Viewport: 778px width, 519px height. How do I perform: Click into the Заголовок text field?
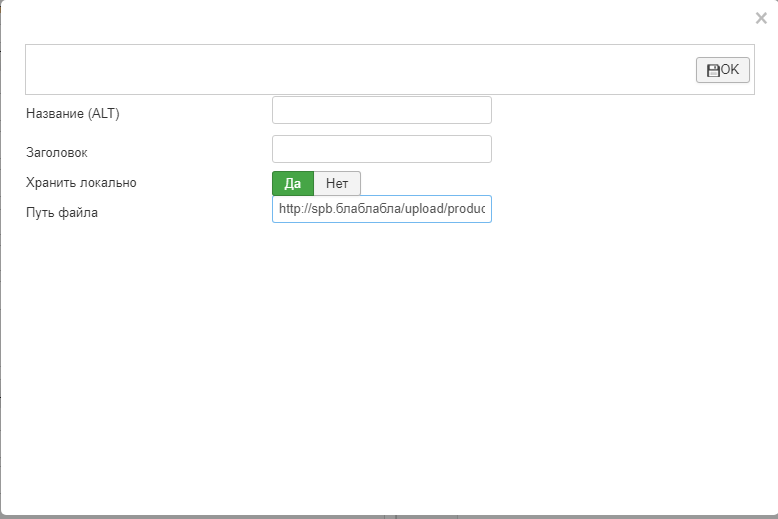(x=382, y=149)
